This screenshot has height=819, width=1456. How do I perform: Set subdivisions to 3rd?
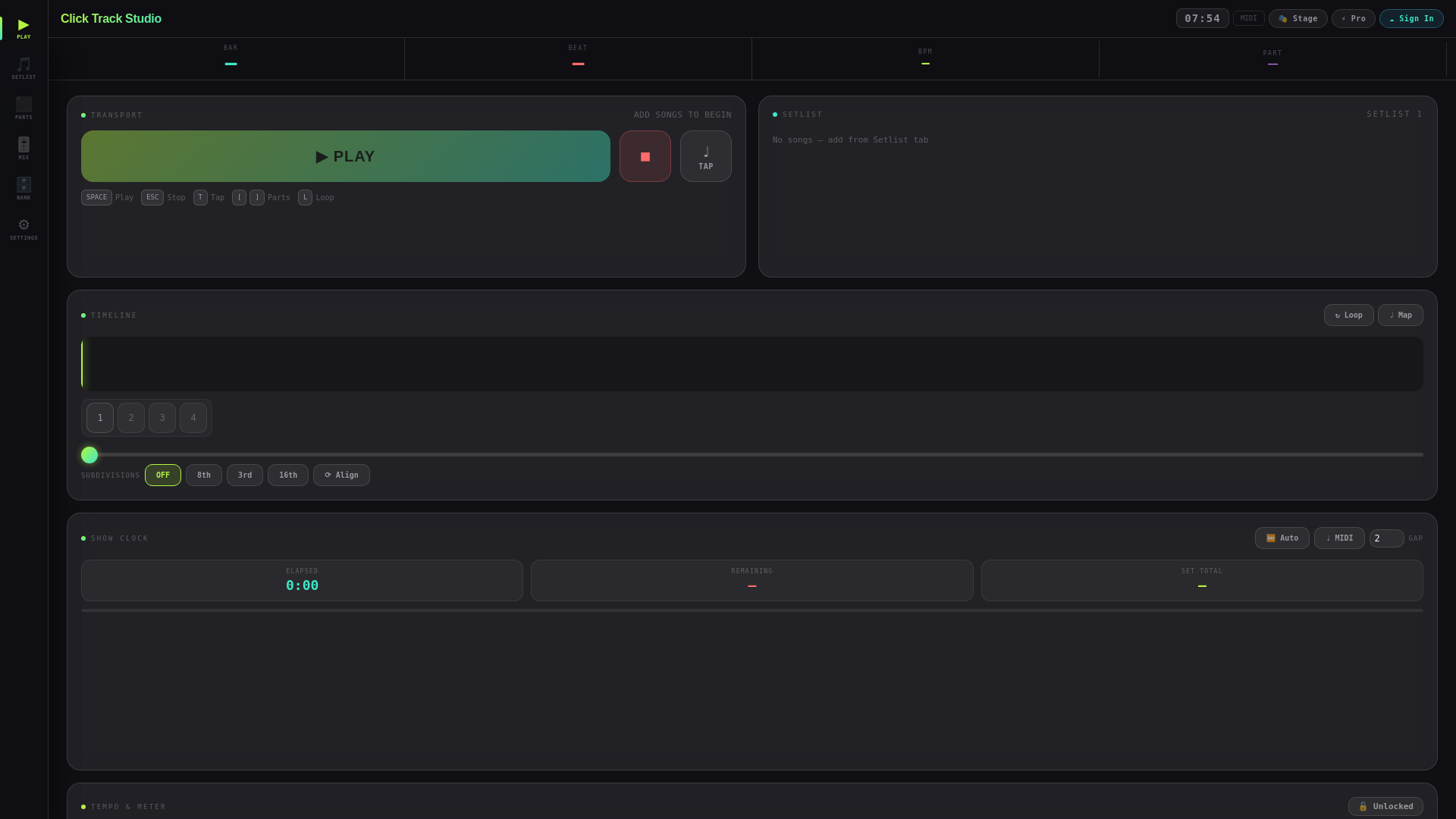245,475
